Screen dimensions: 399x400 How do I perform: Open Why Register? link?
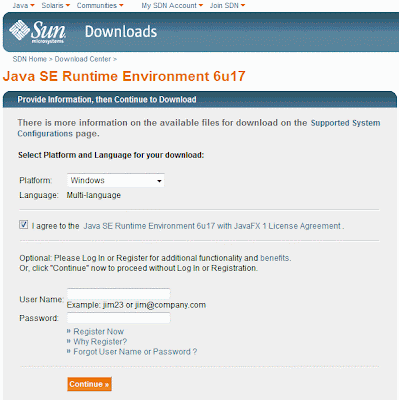(x=100, y=342)
